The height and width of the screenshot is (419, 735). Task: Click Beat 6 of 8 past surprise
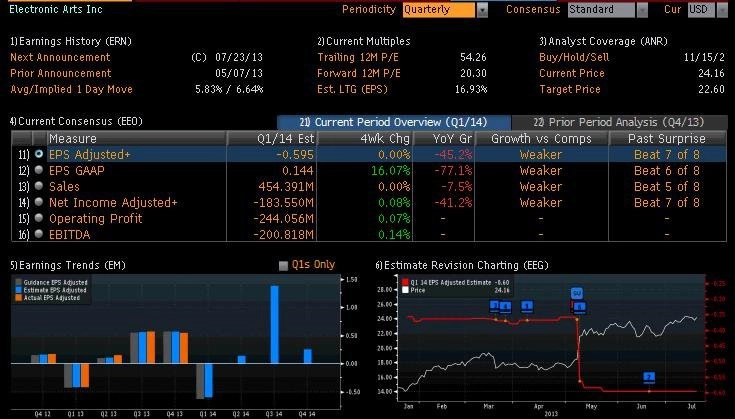pyautogui.click(x=667, y=171)
